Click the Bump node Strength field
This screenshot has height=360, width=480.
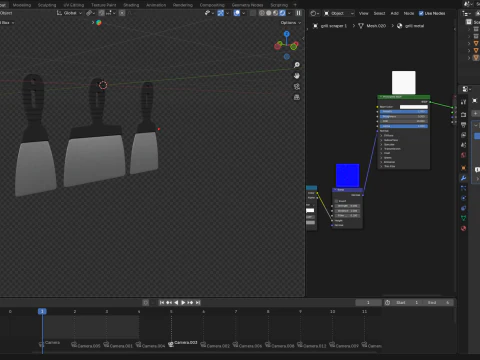click(347, 206)
